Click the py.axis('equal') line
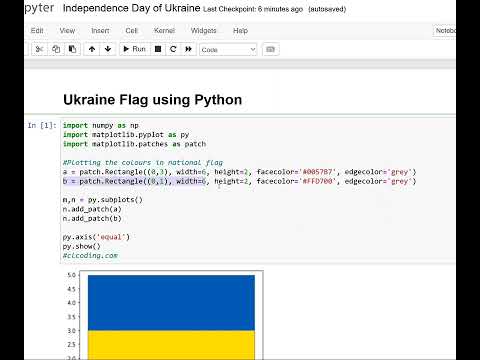 click(96, 237)
